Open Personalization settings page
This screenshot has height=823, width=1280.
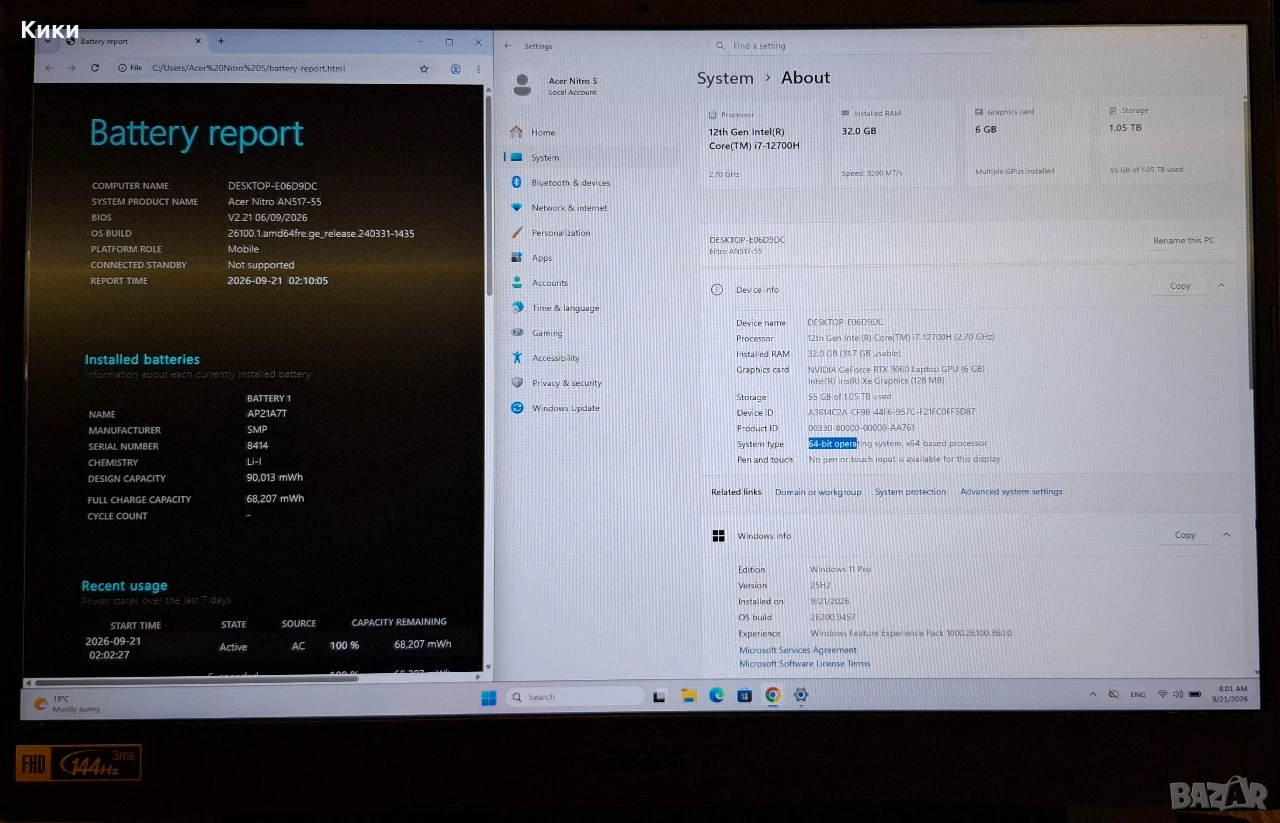point(561,233)
